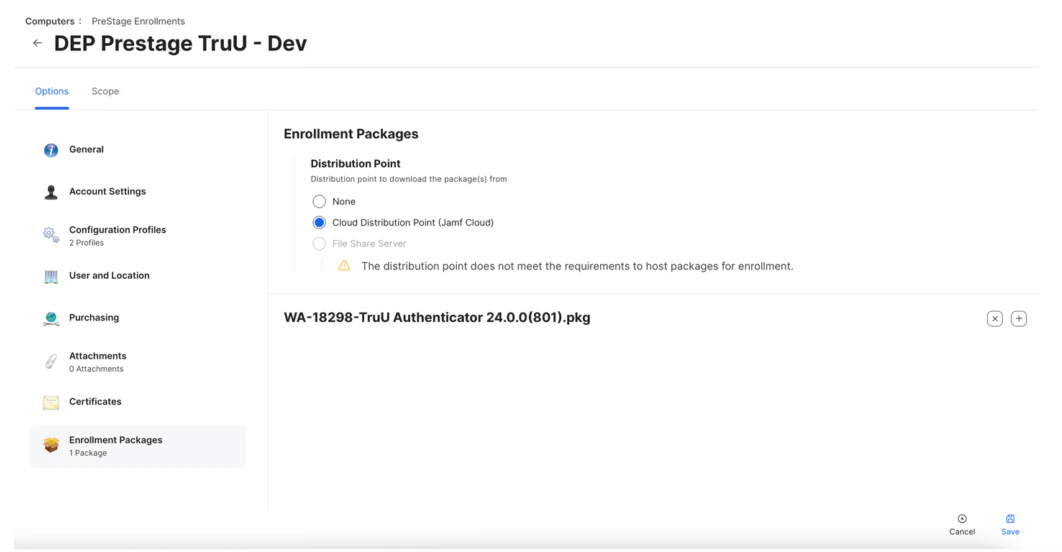The width and height of the screenshot is (1062, 552).
Task: Click the User and Location building icon
Action: tap(51, 276)
